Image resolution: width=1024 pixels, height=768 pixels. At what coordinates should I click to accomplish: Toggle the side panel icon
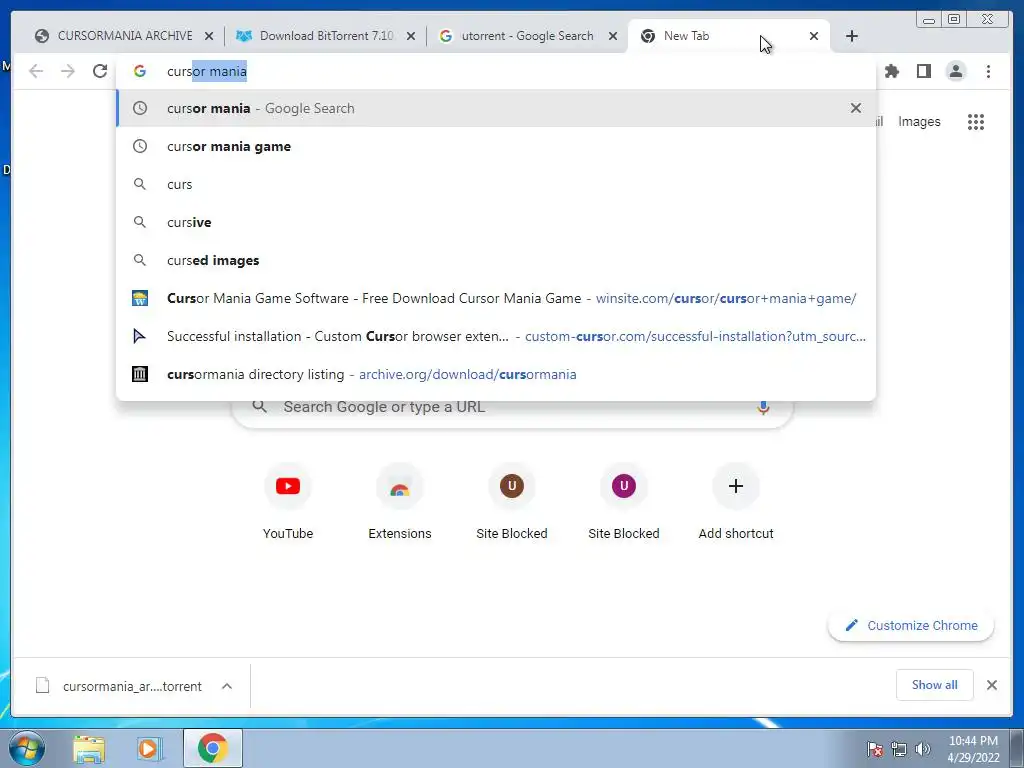pyautogui.click(x=923, y=71)
